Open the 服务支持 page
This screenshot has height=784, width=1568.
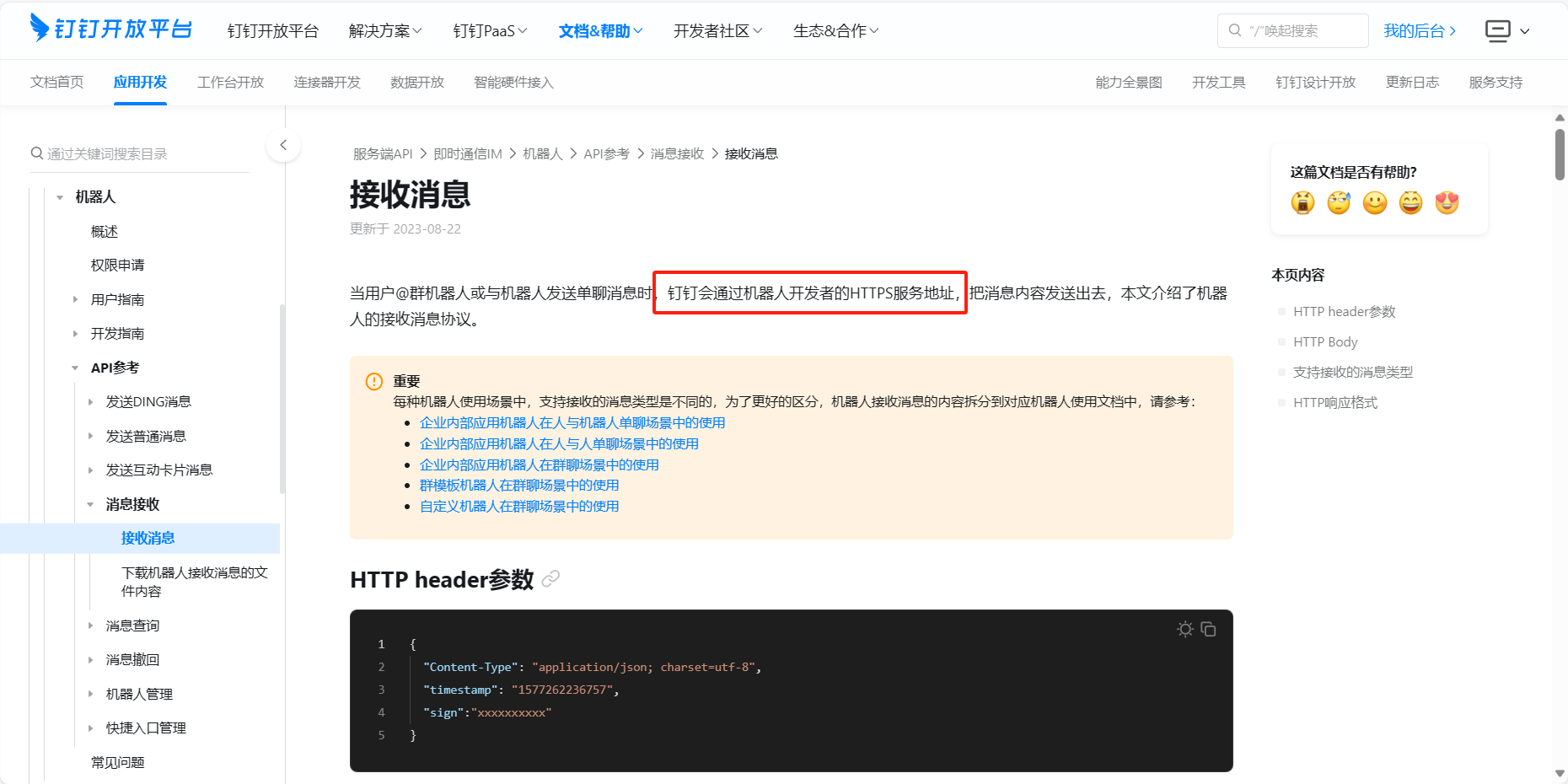pyautogui.click(x=1496, y=82)
